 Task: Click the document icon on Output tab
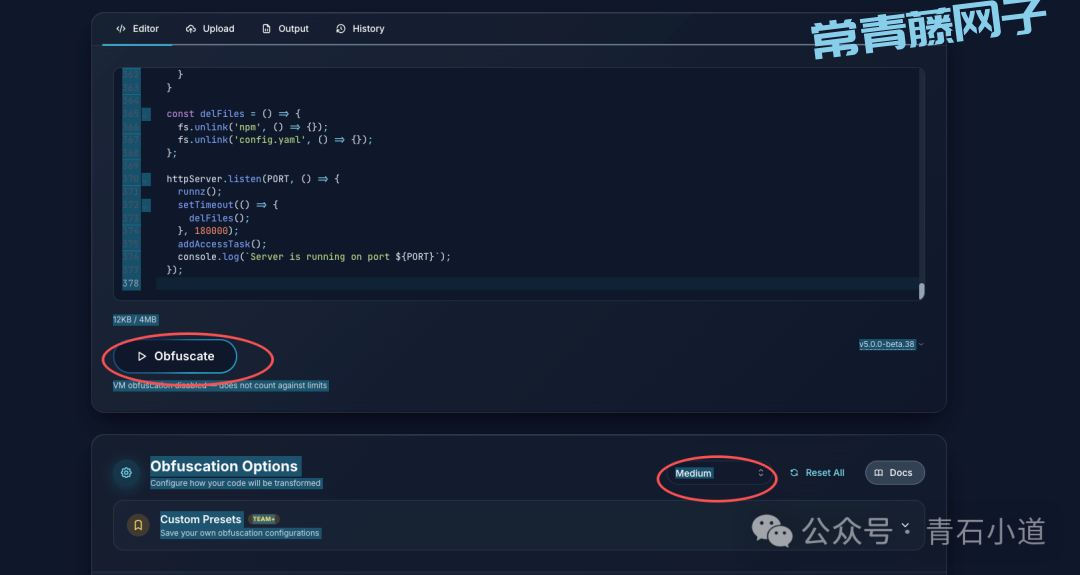click(x=266, y=29)
